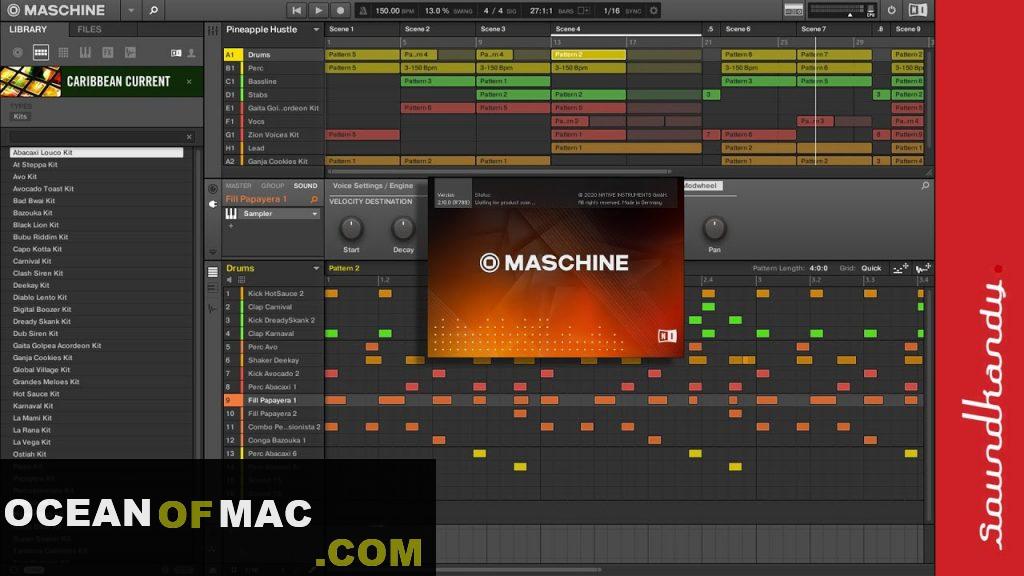Image resolution: width=1024 pixels, height=576 pixels.
Task: Switch to the SOUND tab
Action: click(x=305, y=185)
